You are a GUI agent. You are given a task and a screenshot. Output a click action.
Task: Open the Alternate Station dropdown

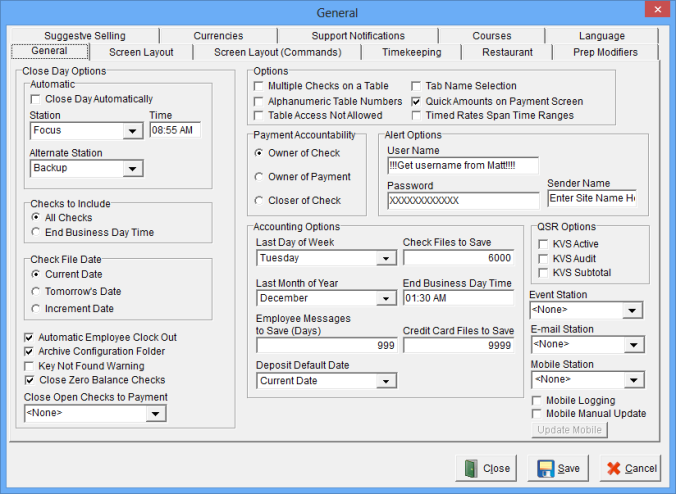pos(132,169)
